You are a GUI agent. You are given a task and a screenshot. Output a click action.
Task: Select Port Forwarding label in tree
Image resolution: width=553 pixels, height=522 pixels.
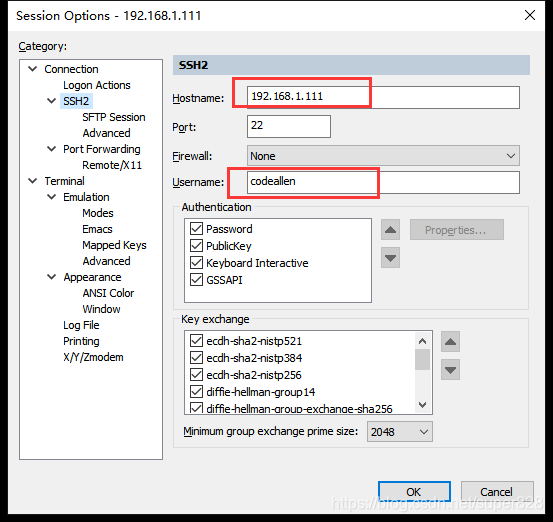[x=102, y=149]
